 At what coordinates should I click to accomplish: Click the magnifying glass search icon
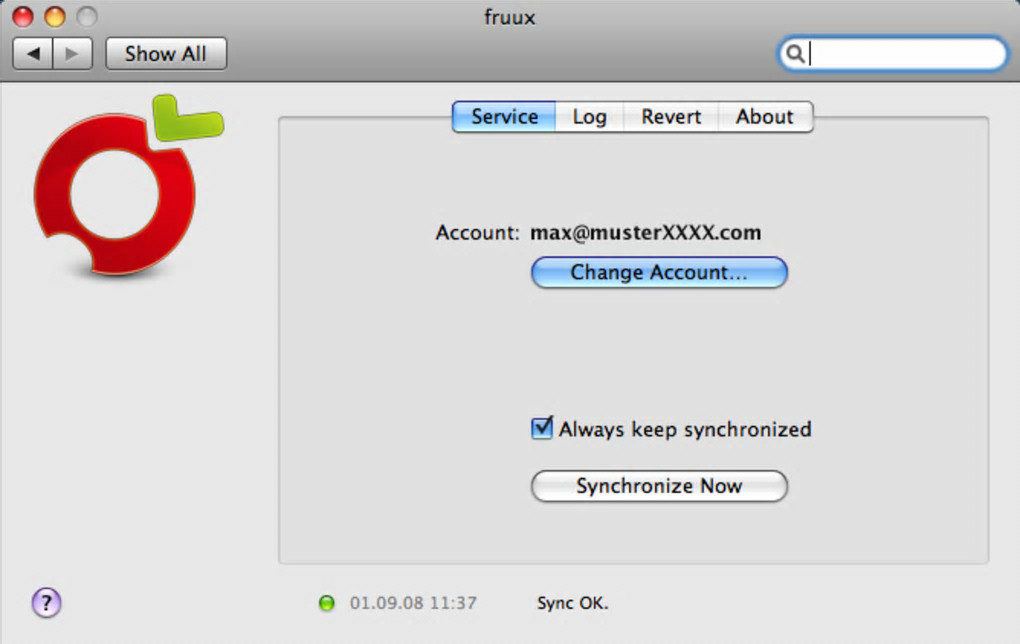click(x=795, y=54)
